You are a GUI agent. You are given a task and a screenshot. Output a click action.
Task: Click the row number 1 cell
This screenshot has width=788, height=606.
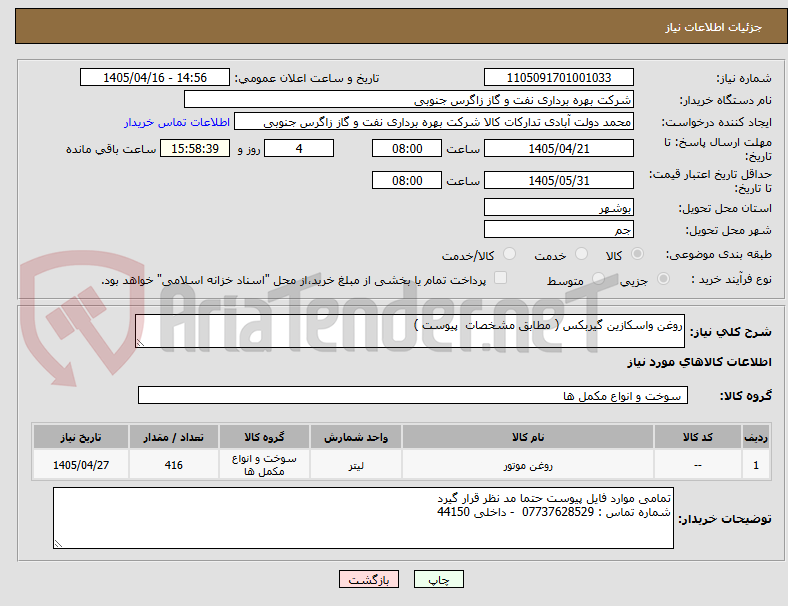coord(756,465)
